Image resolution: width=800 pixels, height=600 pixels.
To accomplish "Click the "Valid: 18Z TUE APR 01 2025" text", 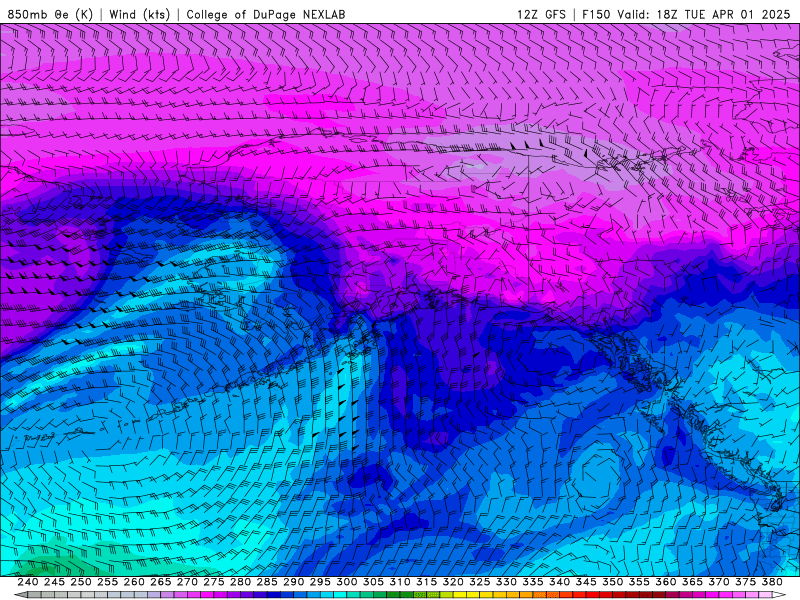I will point(704,14).
